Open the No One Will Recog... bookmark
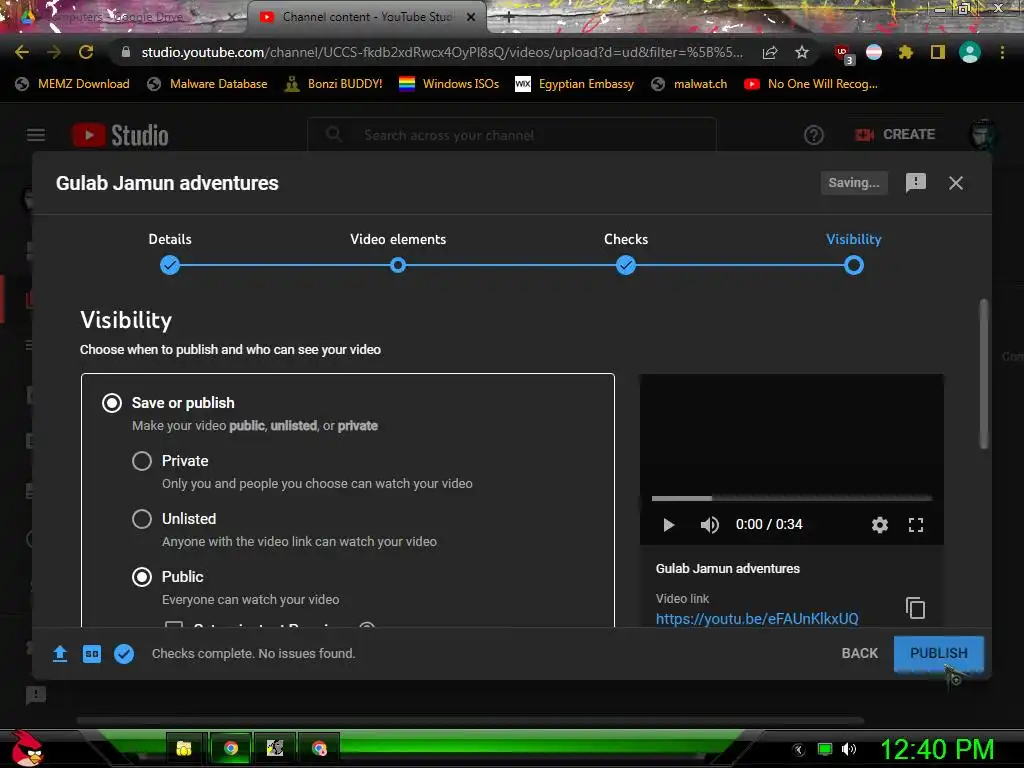The width and height of the screenshot is (1024, 768). click(x=810, y=84)
